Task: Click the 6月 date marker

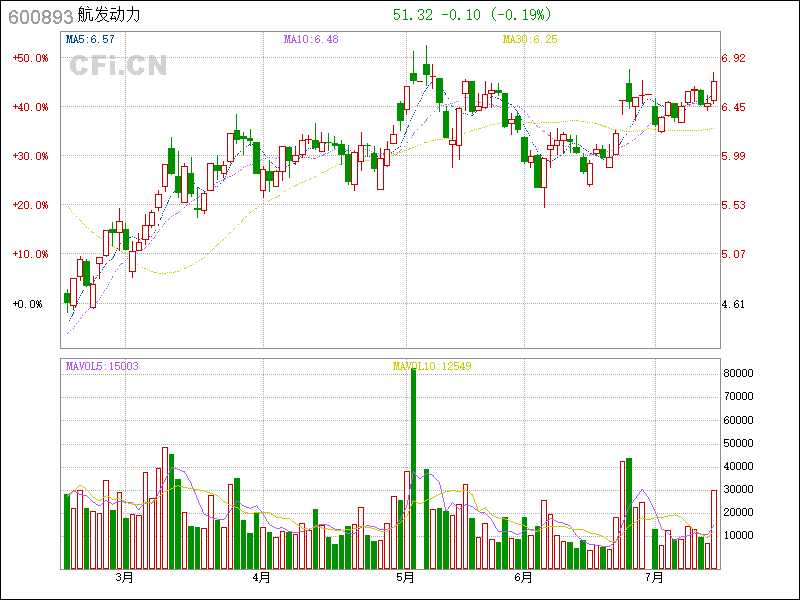Action: [x=523, y=578]
